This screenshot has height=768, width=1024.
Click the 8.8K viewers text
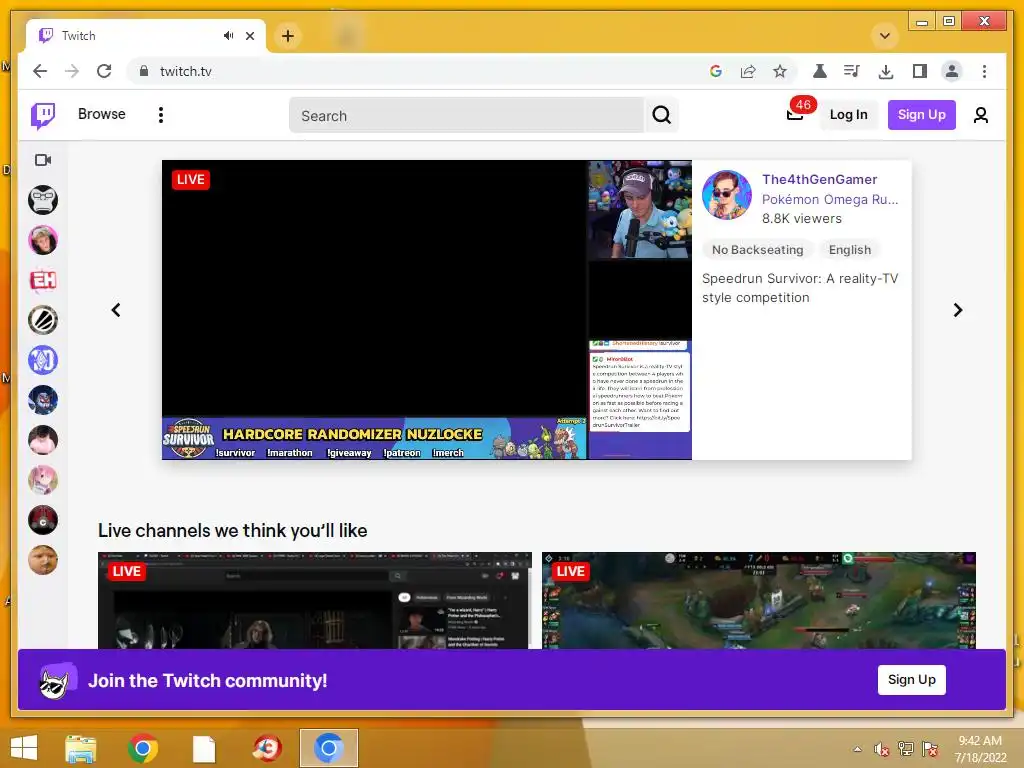pyautogui.click(x=801, y=219)
